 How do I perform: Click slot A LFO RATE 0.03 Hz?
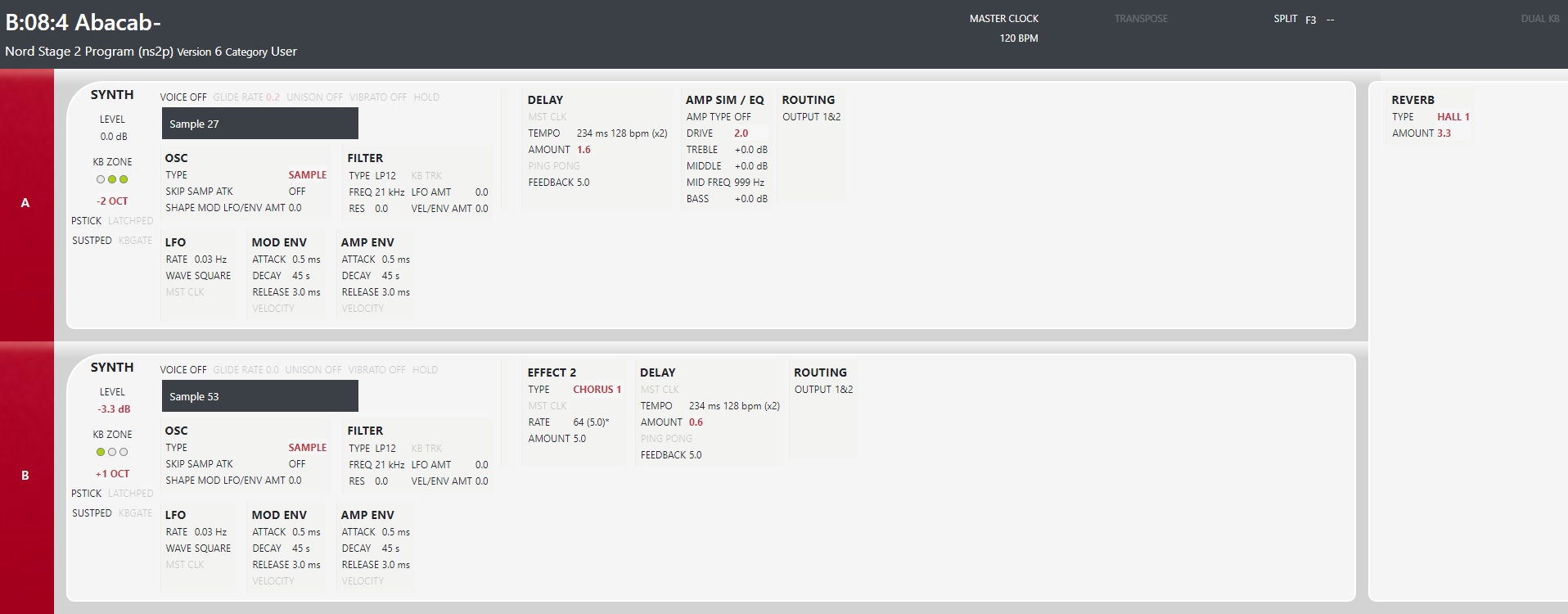[x=210, y=260]
